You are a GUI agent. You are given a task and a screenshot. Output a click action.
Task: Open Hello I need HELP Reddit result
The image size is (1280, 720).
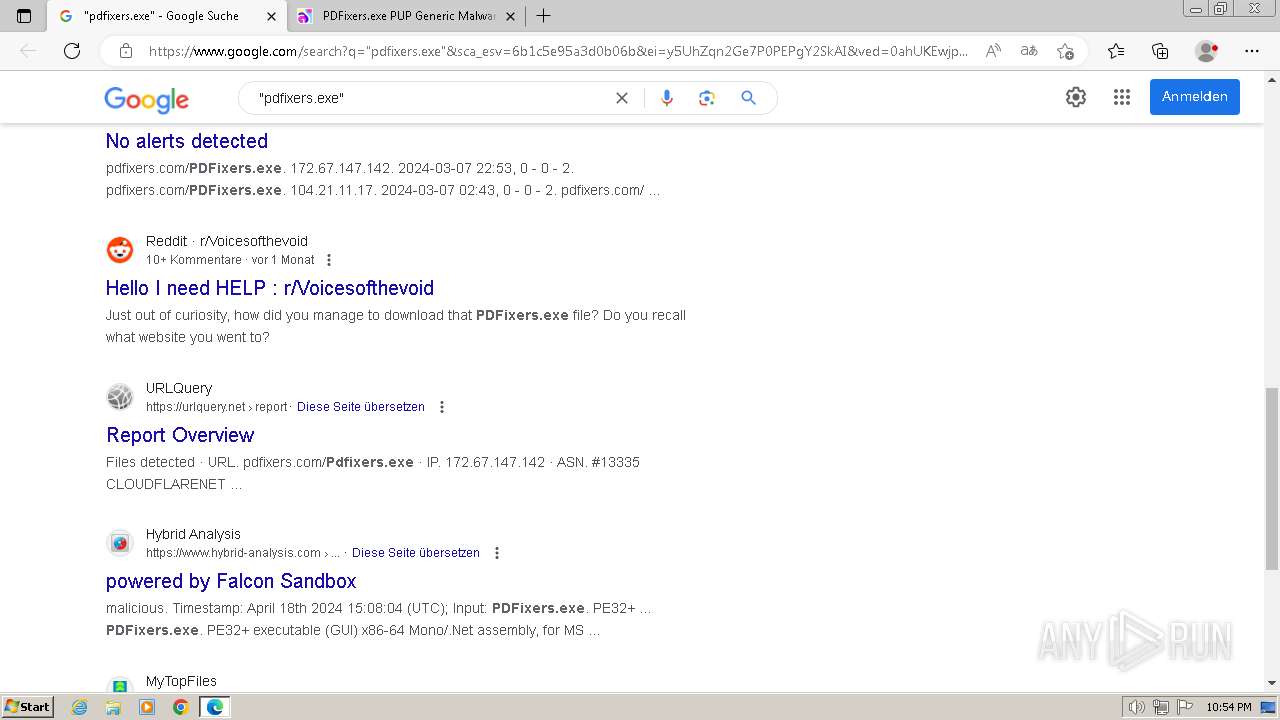(270, 288)
